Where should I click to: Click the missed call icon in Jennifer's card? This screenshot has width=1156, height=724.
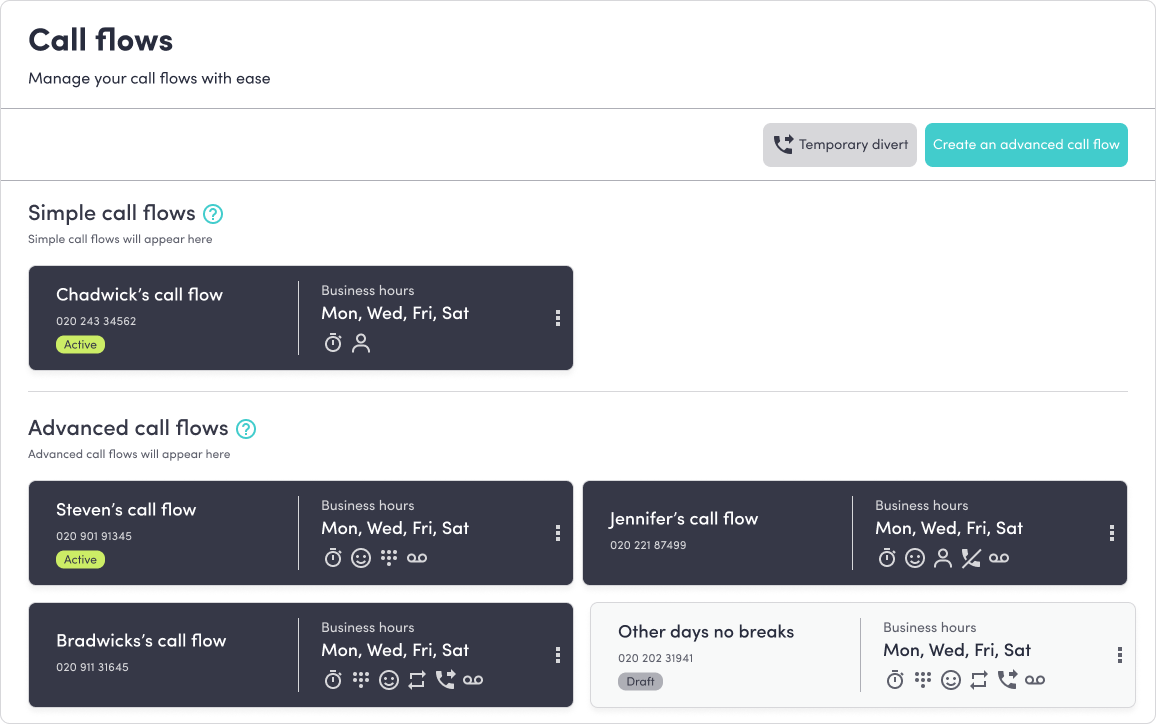(x=970, y=558)
